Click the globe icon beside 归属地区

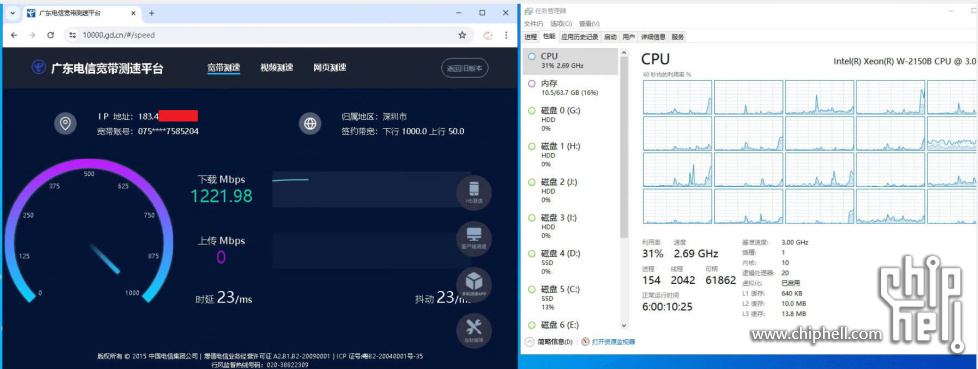310,123
